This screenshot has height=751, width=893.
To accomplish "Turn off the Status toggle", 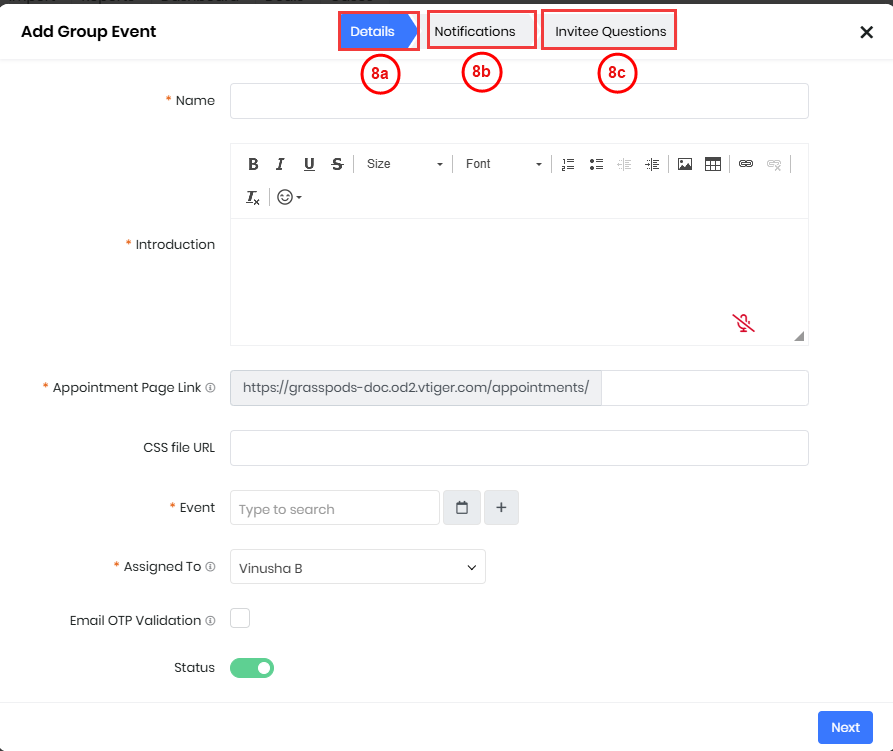I will (252, 668).
